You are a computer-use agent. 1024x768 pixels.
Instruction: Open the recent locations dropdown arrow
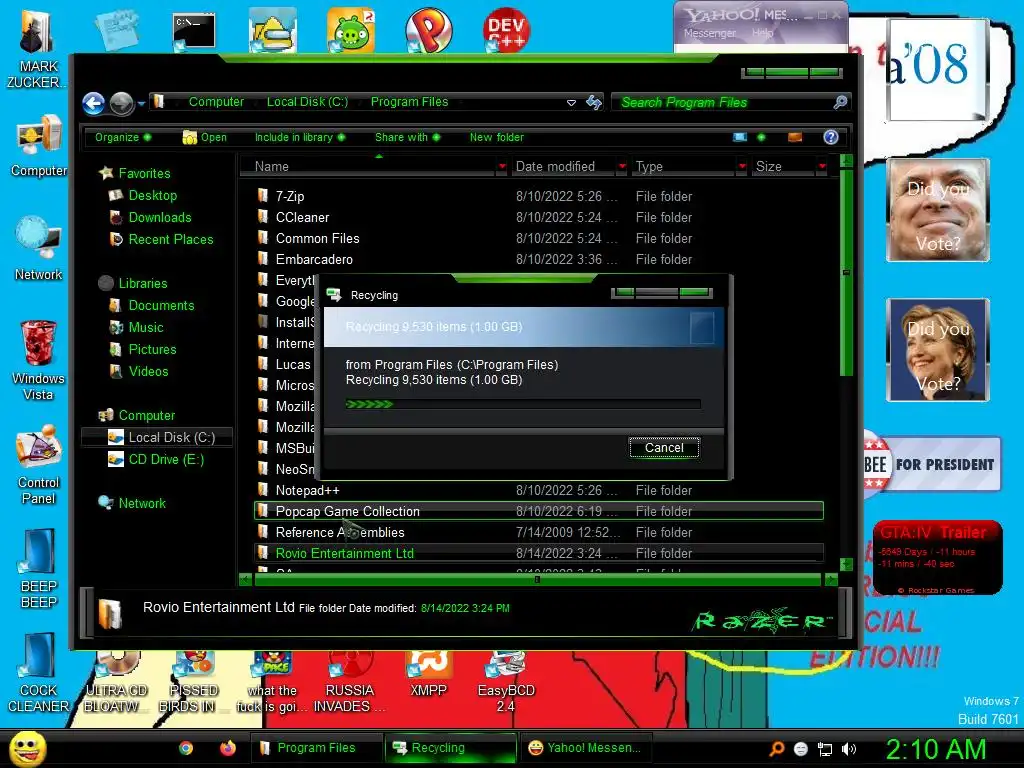coord(141,103)
